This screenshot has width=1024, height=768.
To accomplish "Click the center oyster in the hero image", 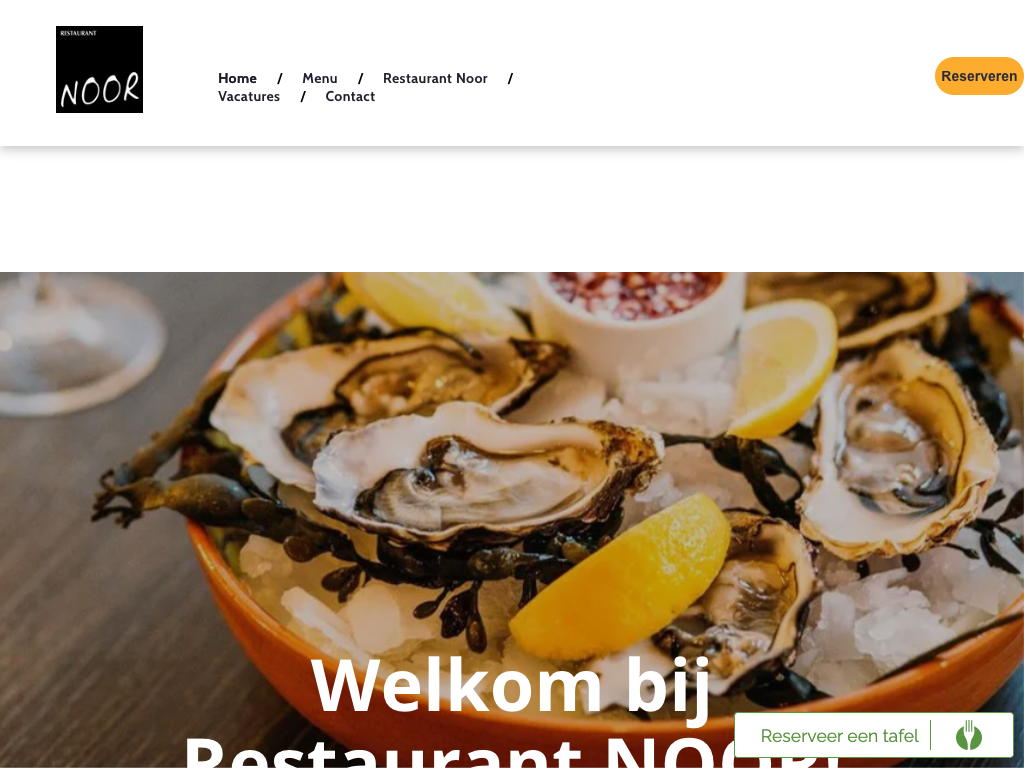I will (487, 472).
